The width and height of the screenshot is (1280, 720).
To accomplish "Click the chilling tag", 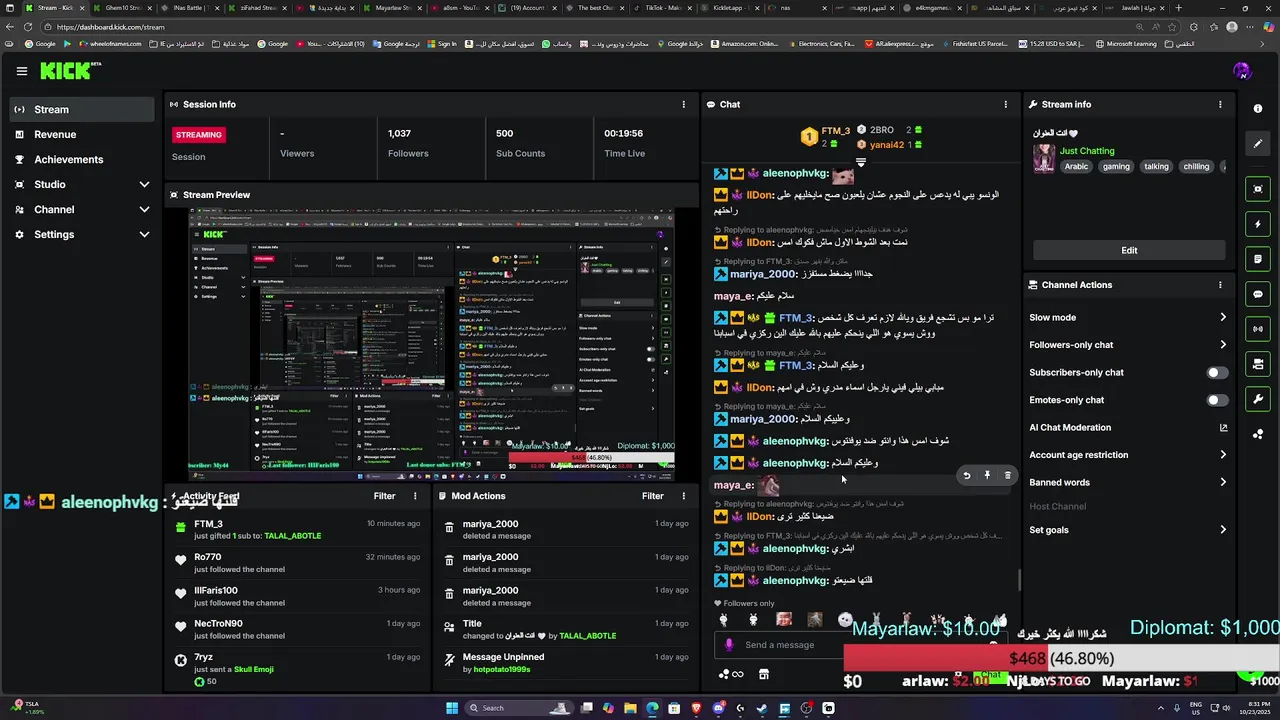I will (1197, 167).
